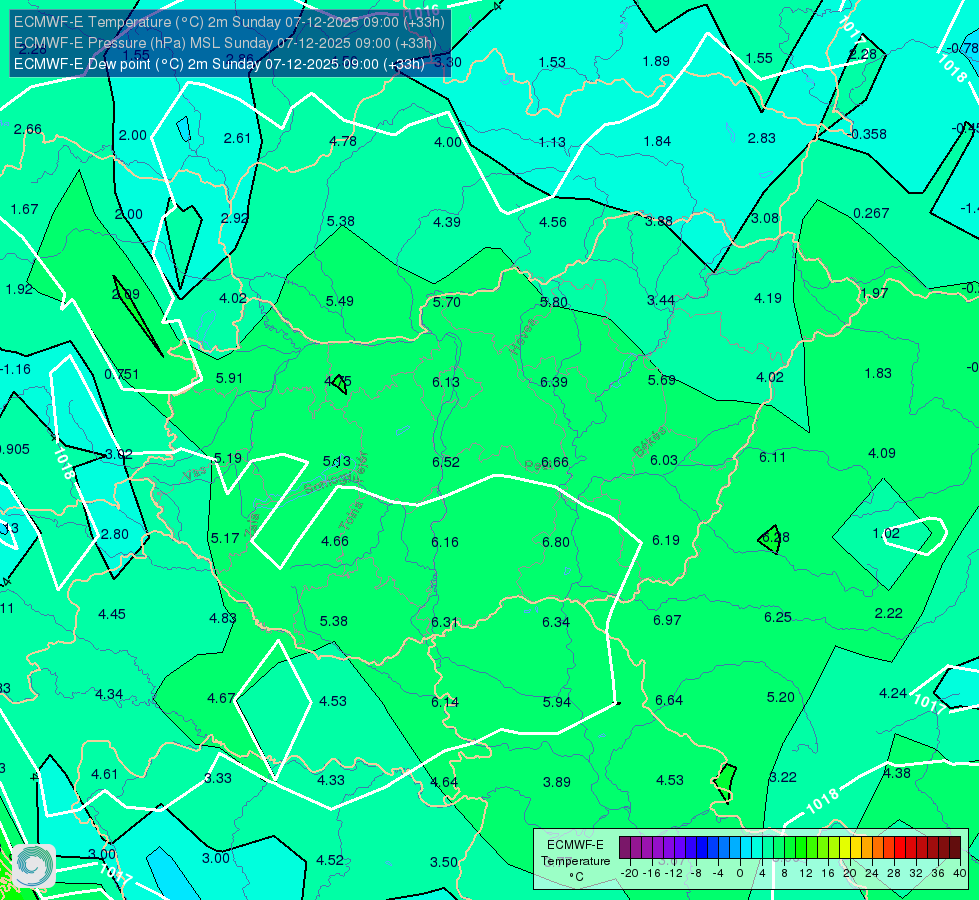Click the grid value 5.94
The height and width of the screenshot is (900, 979).
[557, 703]
